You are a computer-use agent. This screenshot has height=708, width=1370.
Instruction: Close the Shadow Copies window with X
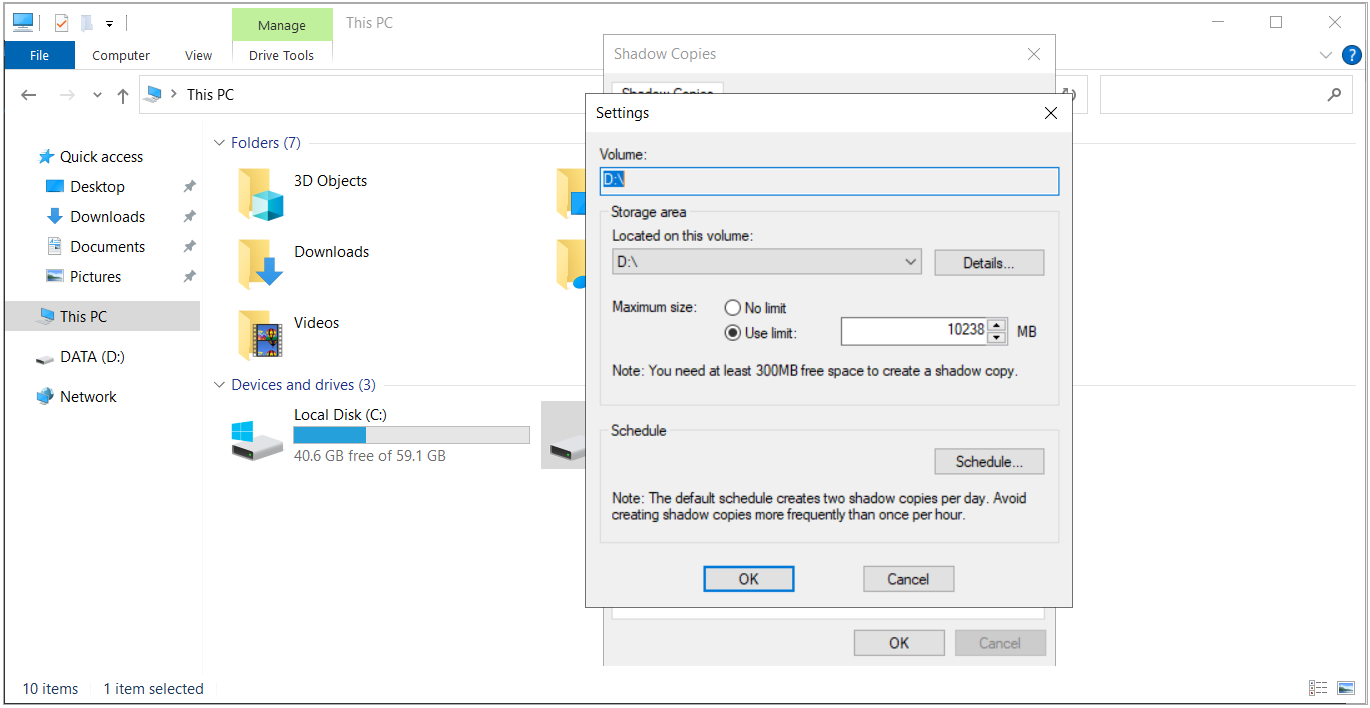click(x=1035, y=54)
